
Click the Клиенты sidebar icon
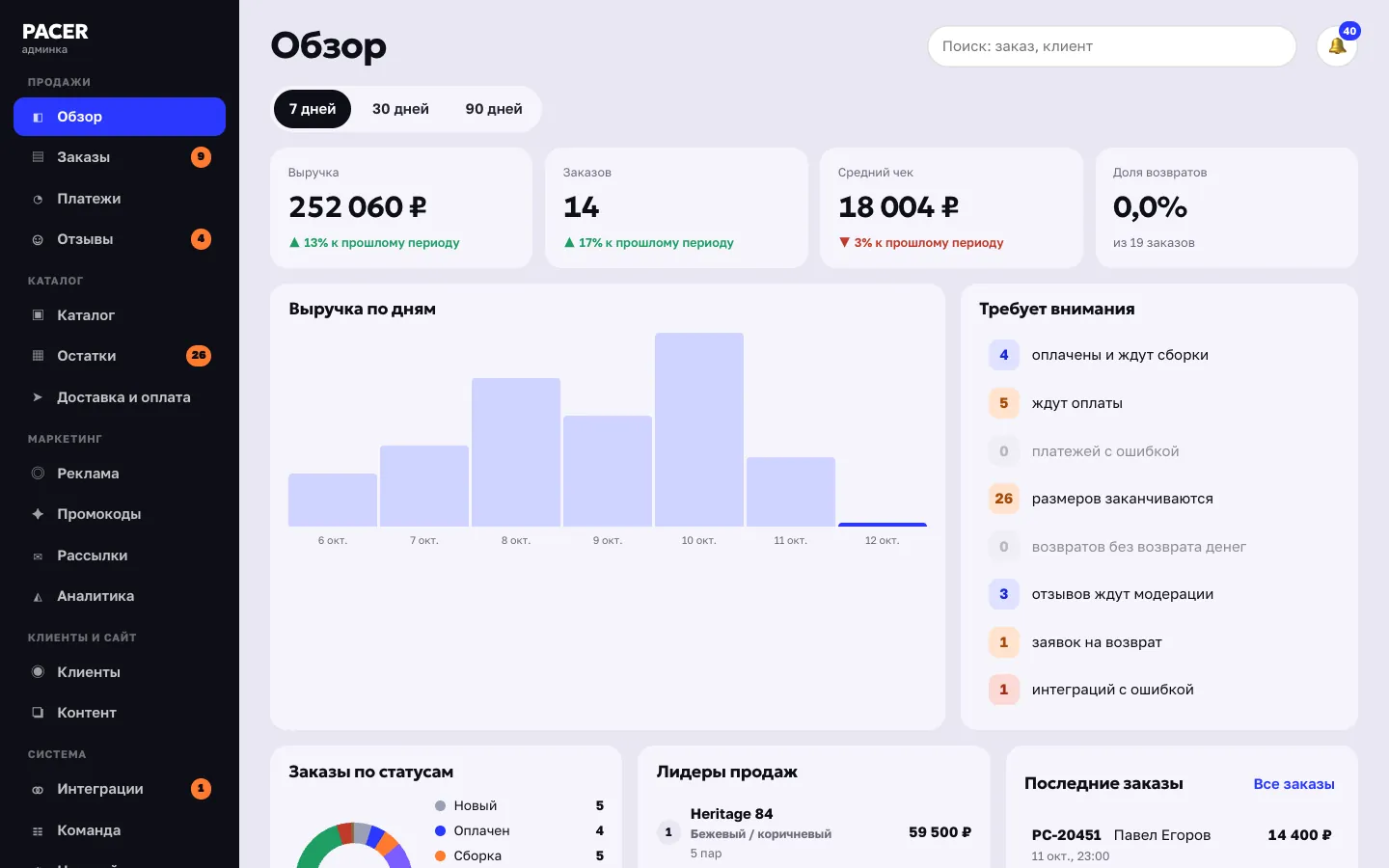(38, 672)
